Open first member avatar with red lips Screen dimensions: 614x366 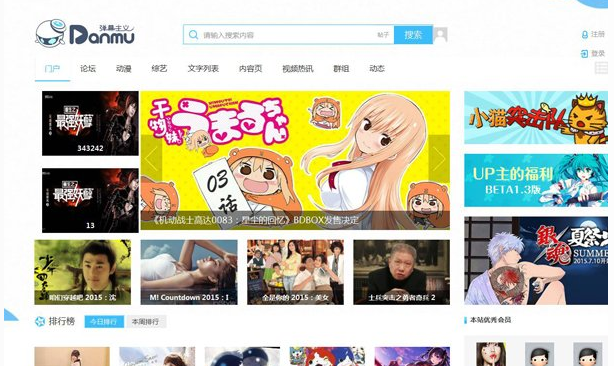491,354
